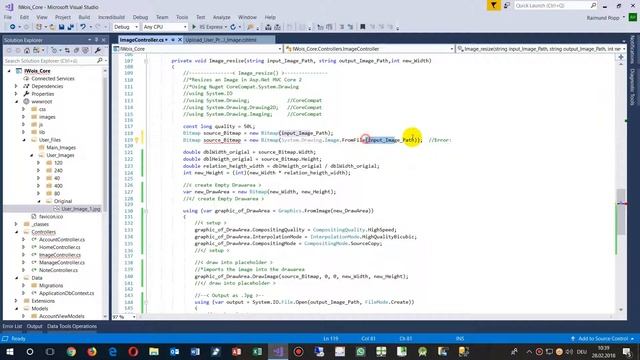Image resolution: width=640 pixels, height=360 pixels.
Task: Close the ImageController.cs tab
Action: tap(180, 40)
